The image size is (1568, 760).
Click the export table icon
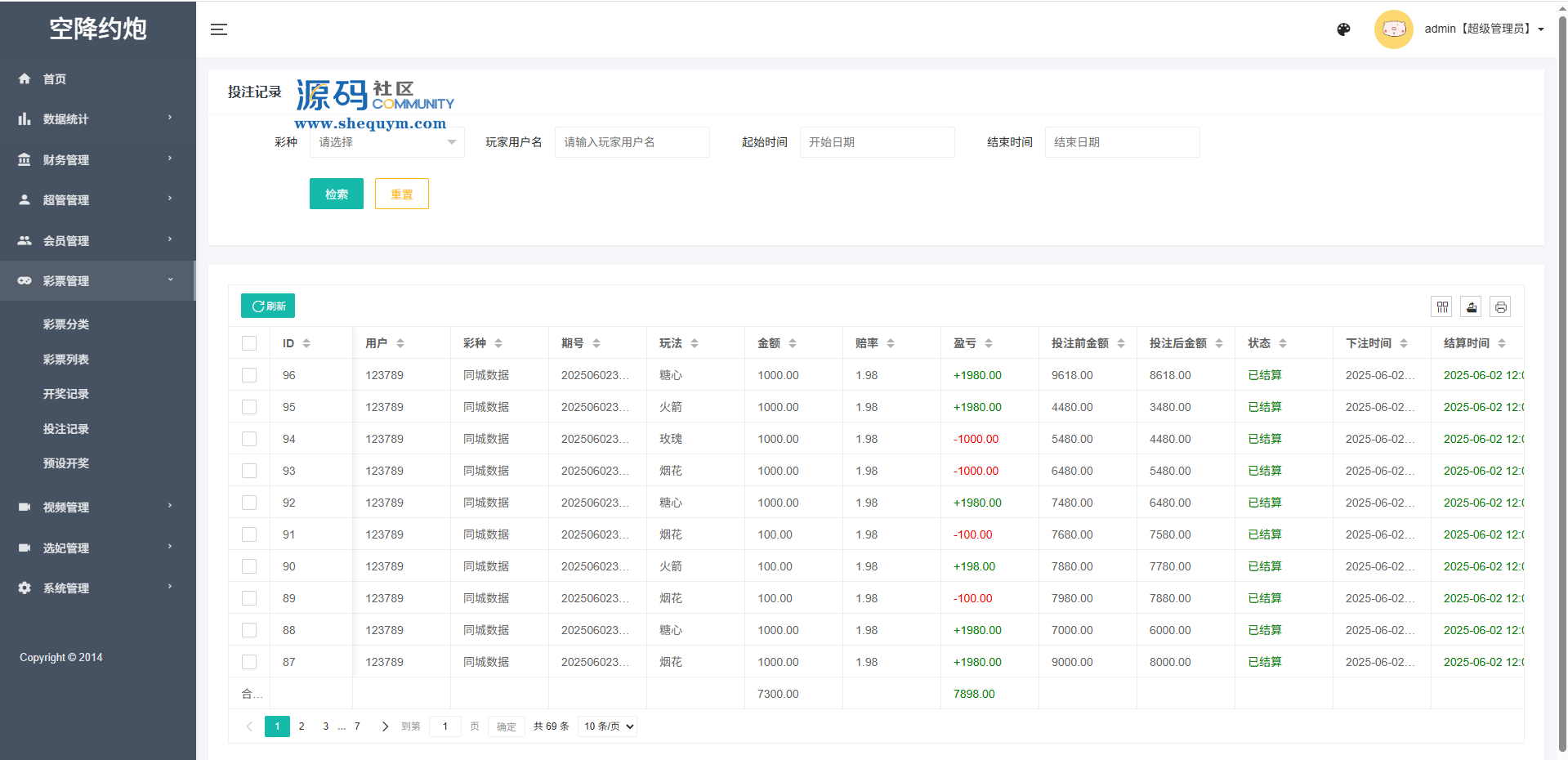pyautogui.click(x=1471, y=306)
